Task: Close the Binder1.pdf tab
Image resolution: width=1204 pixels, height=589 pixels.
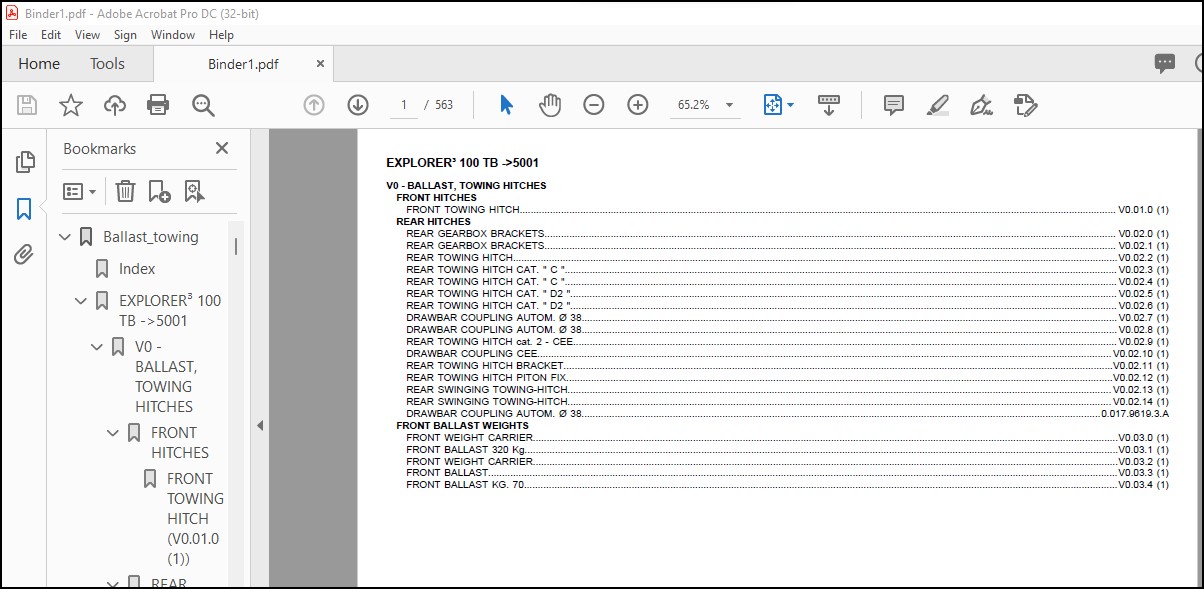Action: point(320,63)
